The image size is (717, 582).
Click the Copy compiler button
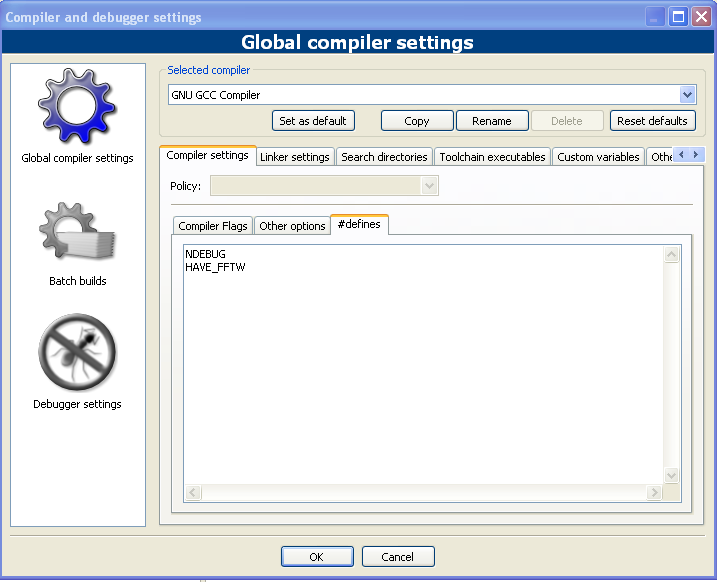tap(417, 121)
